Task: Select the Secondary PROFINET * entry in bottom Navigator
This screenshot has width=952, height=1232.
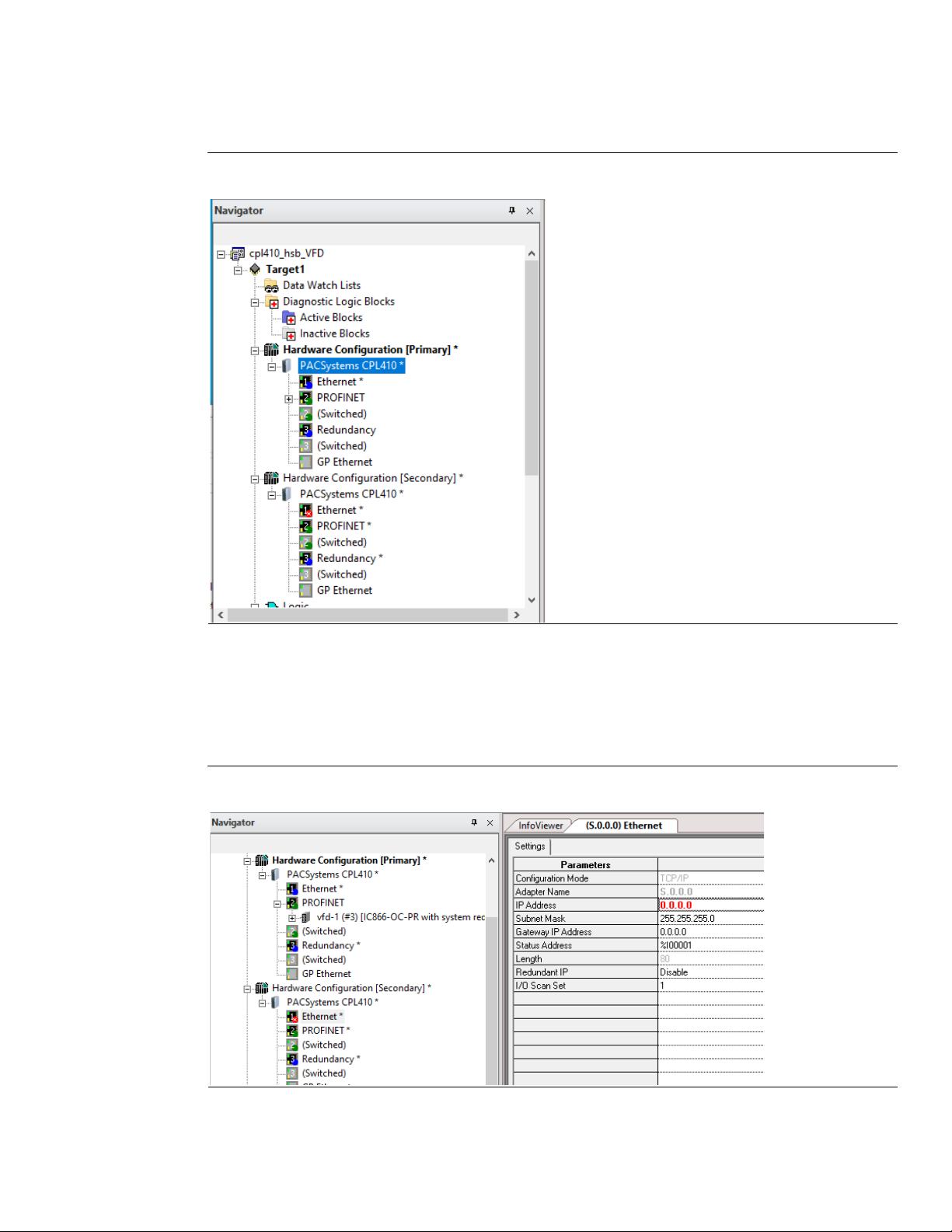Action: click(326, 1031)
